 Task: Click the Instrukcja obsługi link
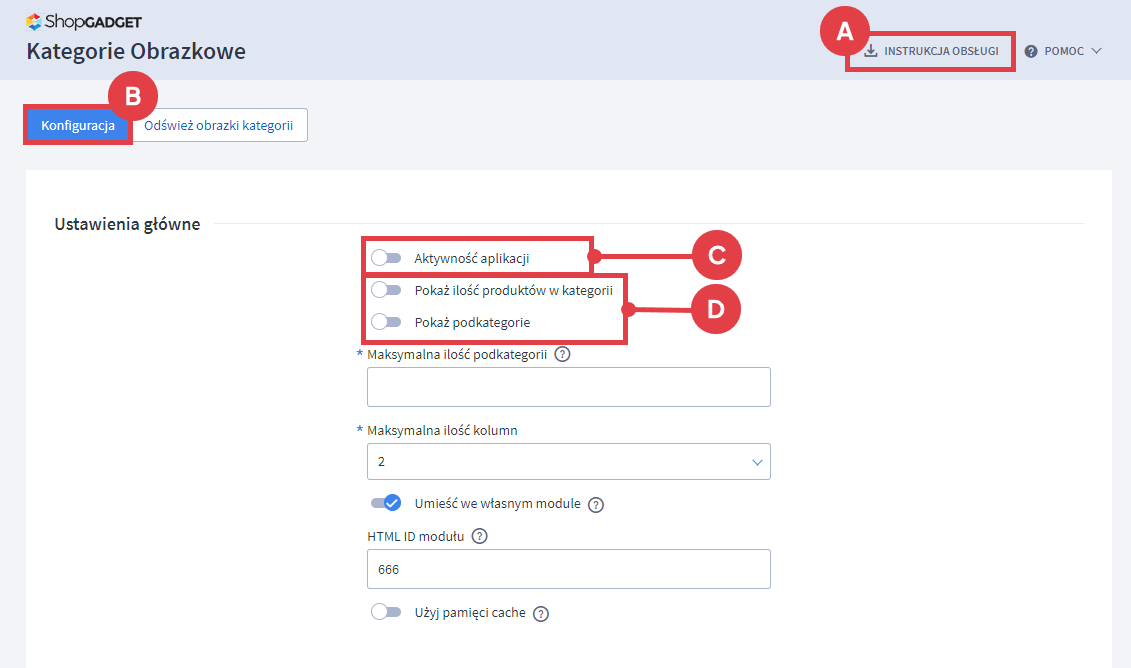point(940,51)
